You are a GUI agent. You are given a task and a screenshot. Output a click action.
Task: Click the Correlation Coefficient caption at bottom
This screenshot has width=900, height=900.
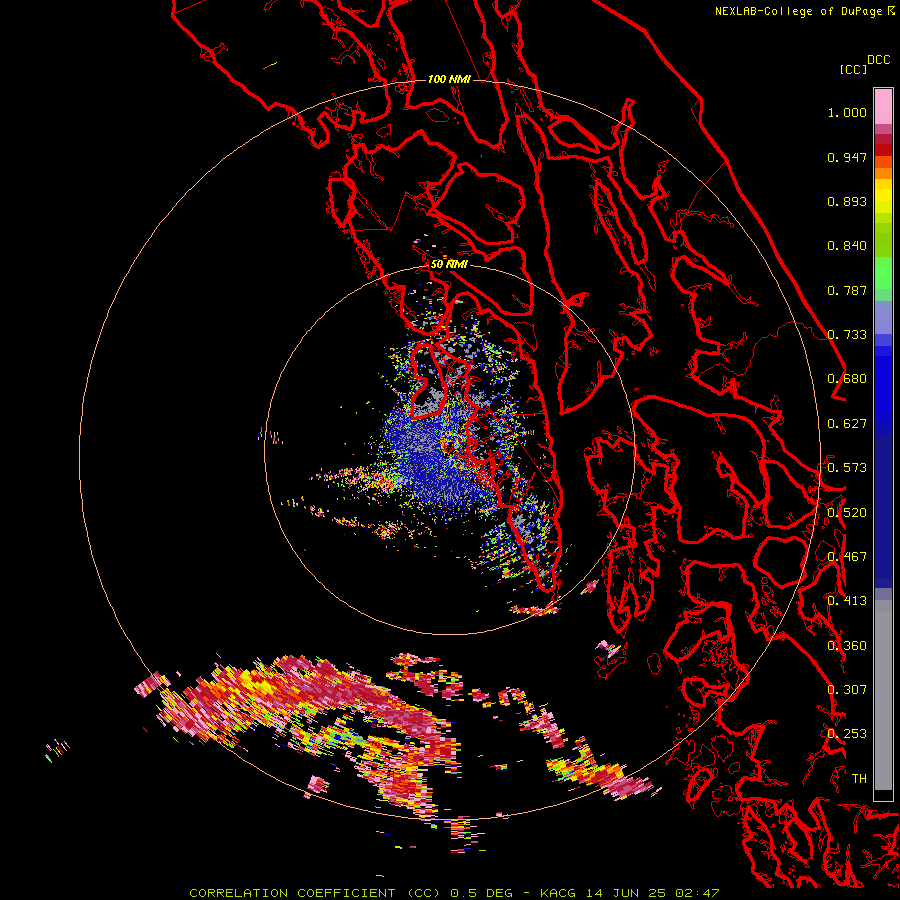[454, 893]
